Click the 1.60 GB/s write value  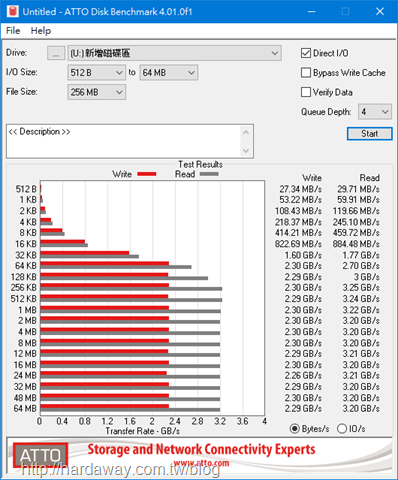303,255
